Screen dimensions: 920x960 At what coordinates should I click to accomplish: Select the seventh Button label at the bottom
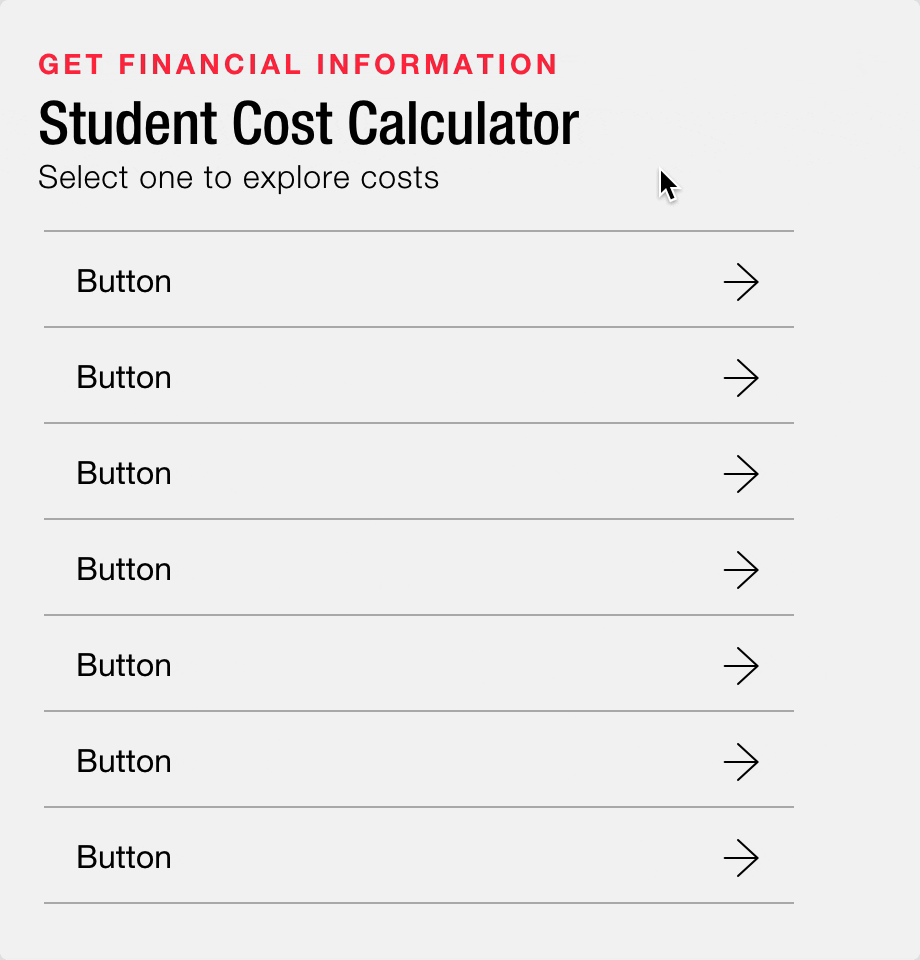pyautogui.click(x=124, y=857)
